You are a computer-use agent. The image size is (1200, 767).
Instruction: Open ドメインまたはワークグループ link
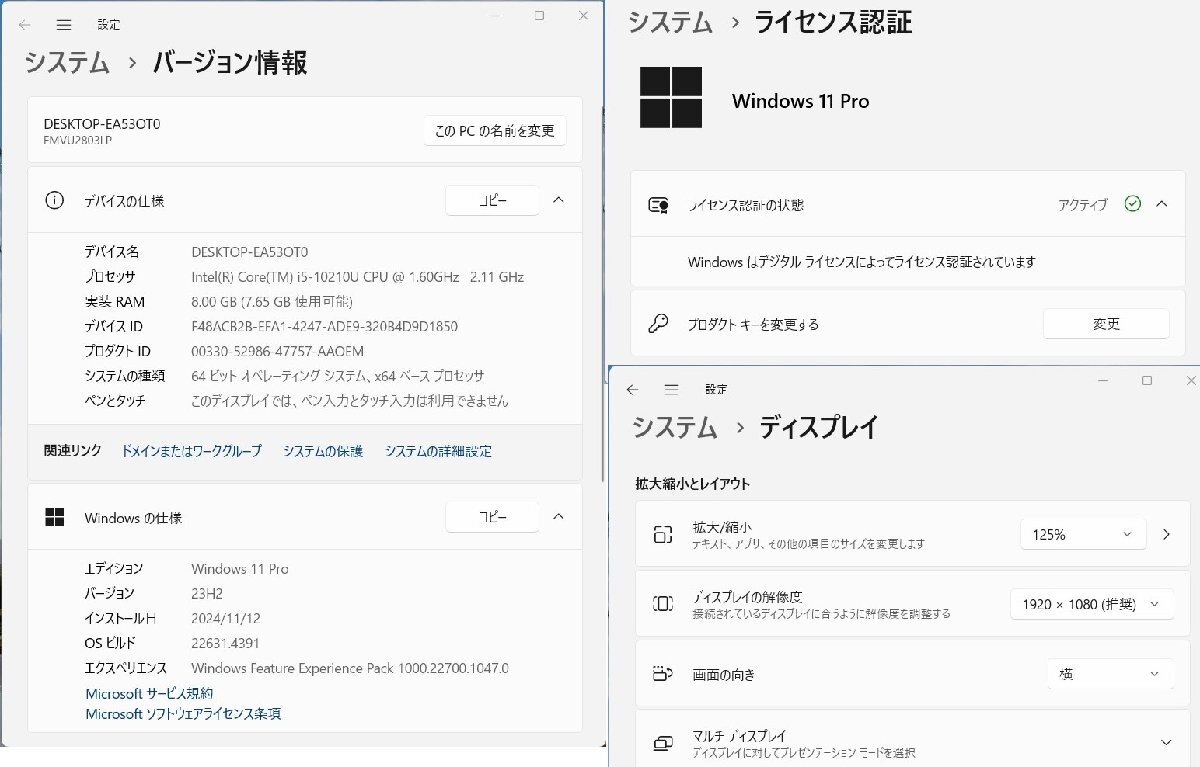pos(192,451)
